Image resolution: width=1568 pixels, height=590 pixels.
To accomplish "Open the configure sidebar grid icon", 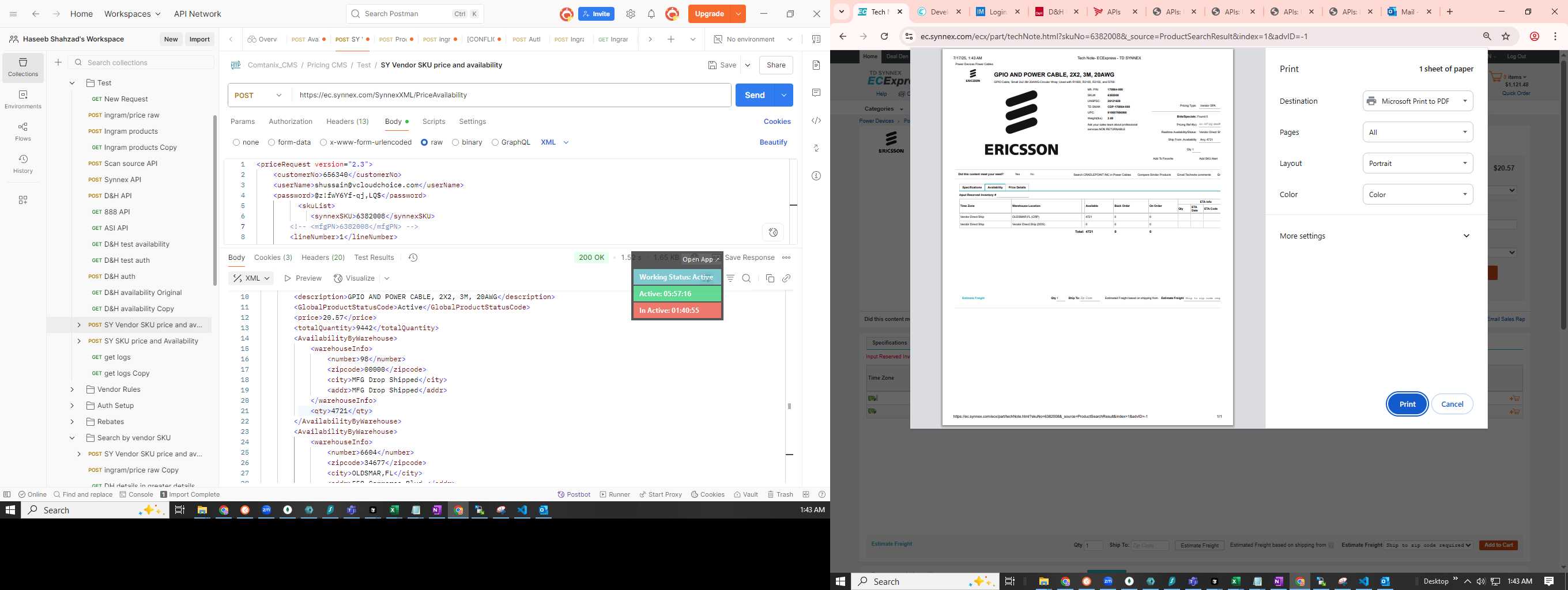I will pos(23,199).
